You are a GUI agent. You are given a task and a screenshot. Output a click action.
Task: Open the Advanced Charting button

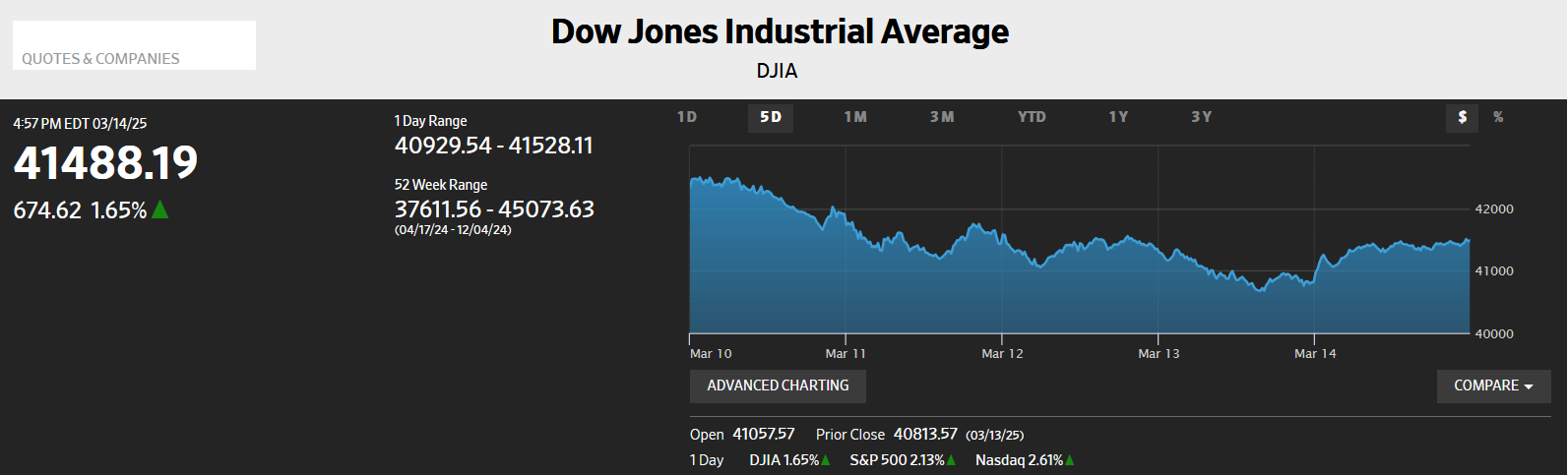click(x=778, y=386)
